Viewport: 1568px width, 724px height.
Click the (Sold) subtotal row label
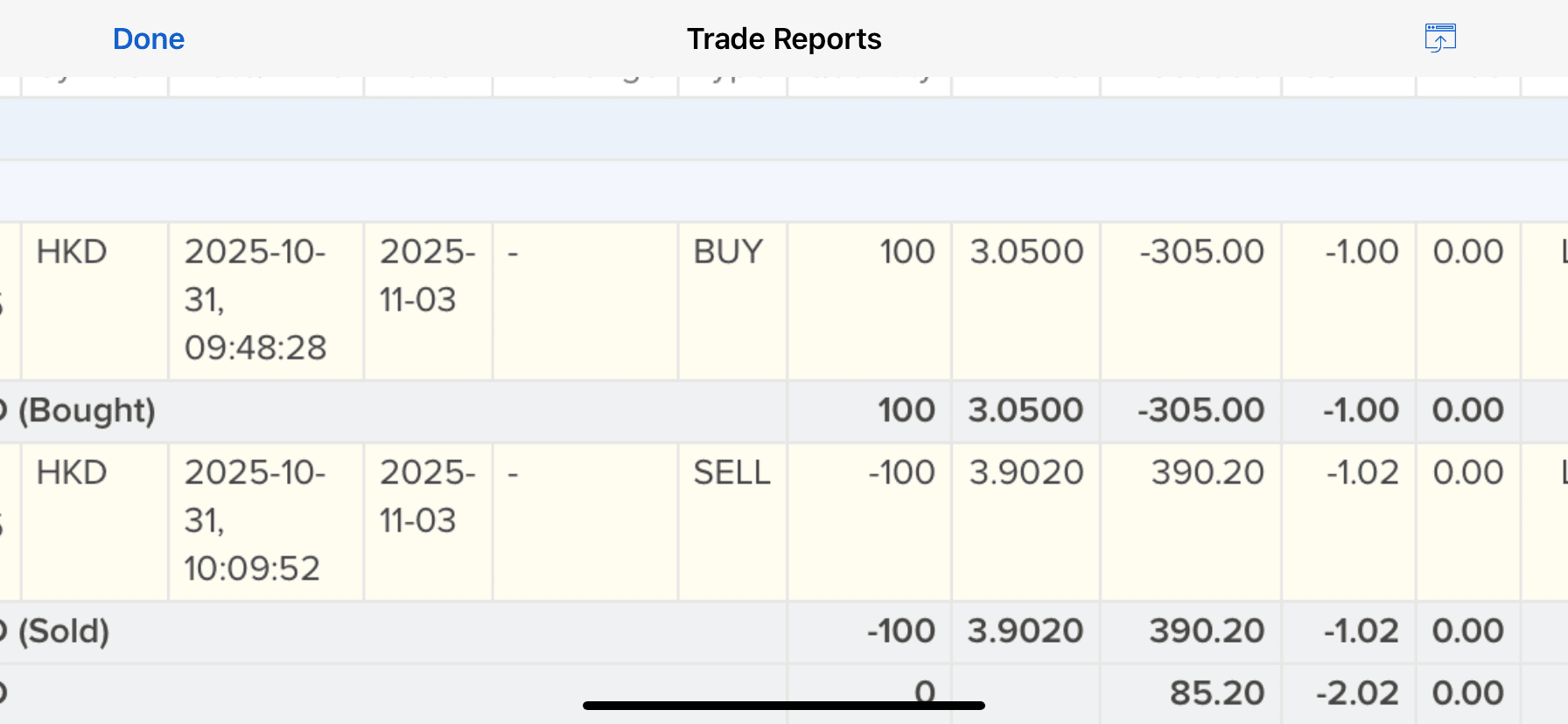[64, 631]
